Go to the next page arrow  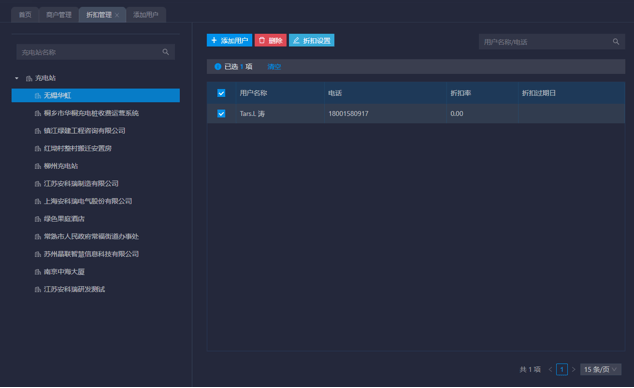(573, 369)
